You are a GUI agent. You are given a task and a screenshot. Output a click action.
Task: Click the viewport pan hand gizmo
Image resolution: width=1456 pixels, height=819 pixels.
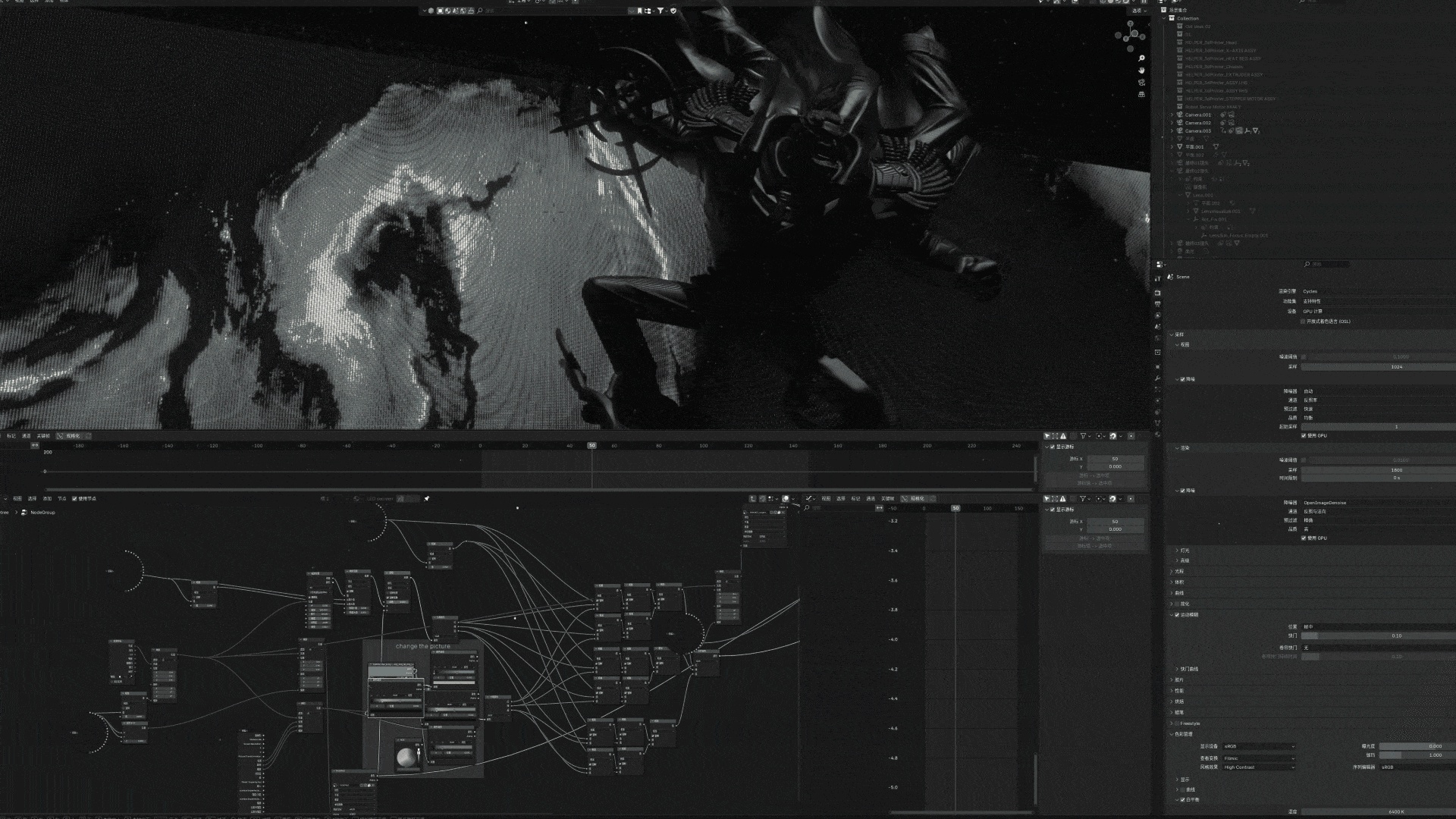point(1141,71)
